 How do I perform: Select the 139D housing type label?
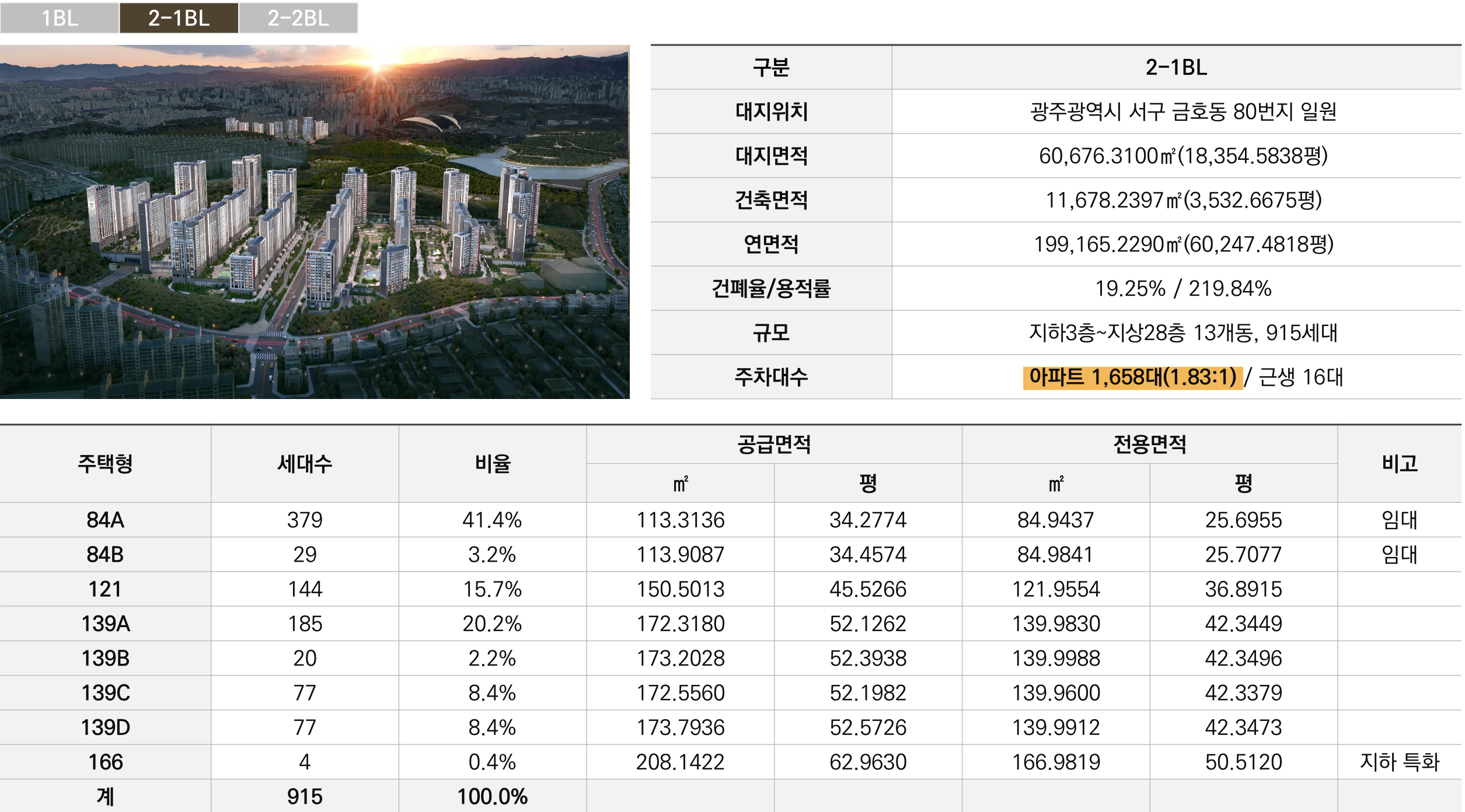pos(105,727)
